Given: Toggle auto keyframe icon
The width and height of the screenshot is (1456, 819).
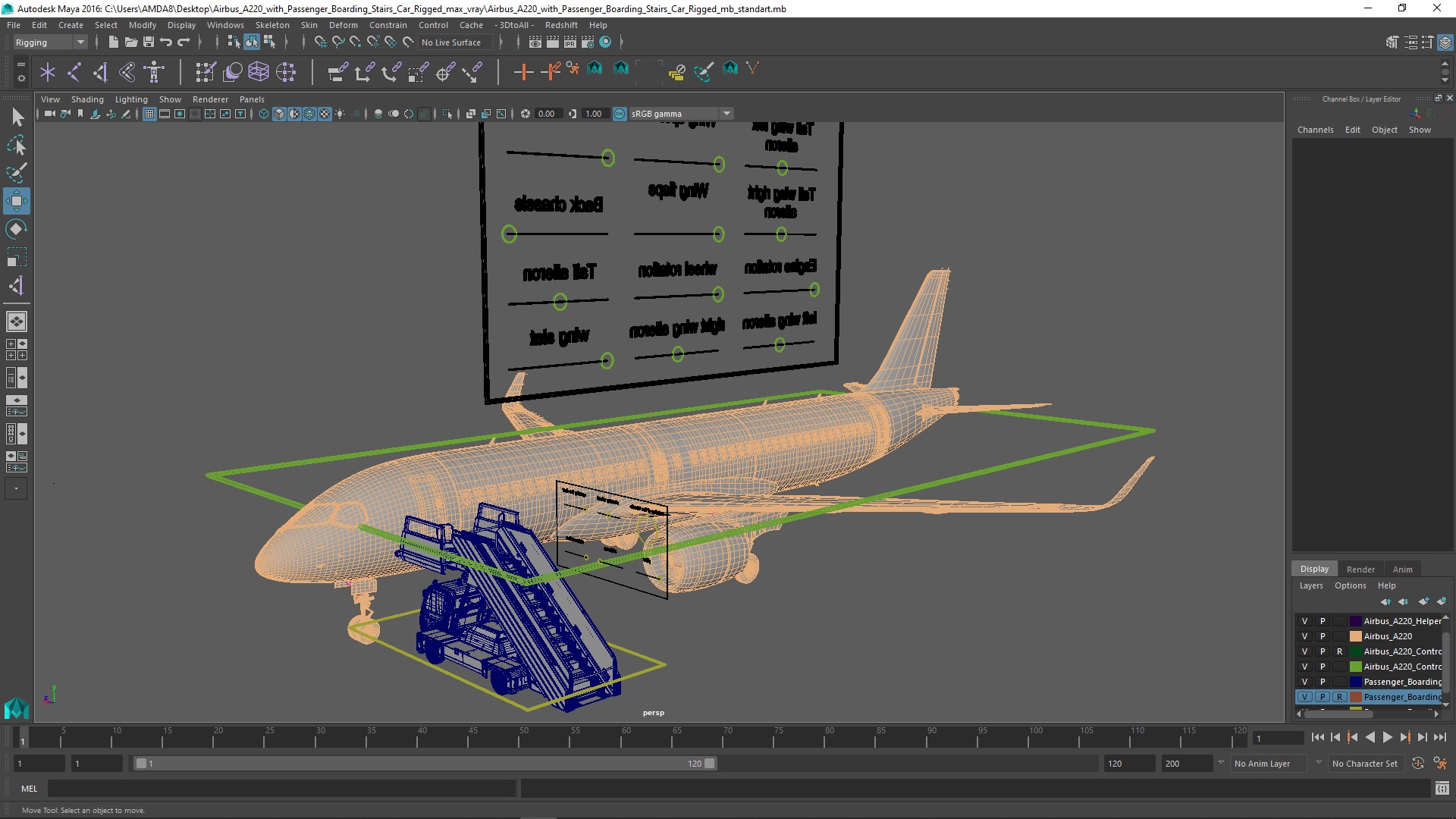Looking at the screenshot, I should pyautogui.click(x=1418, y=764).
